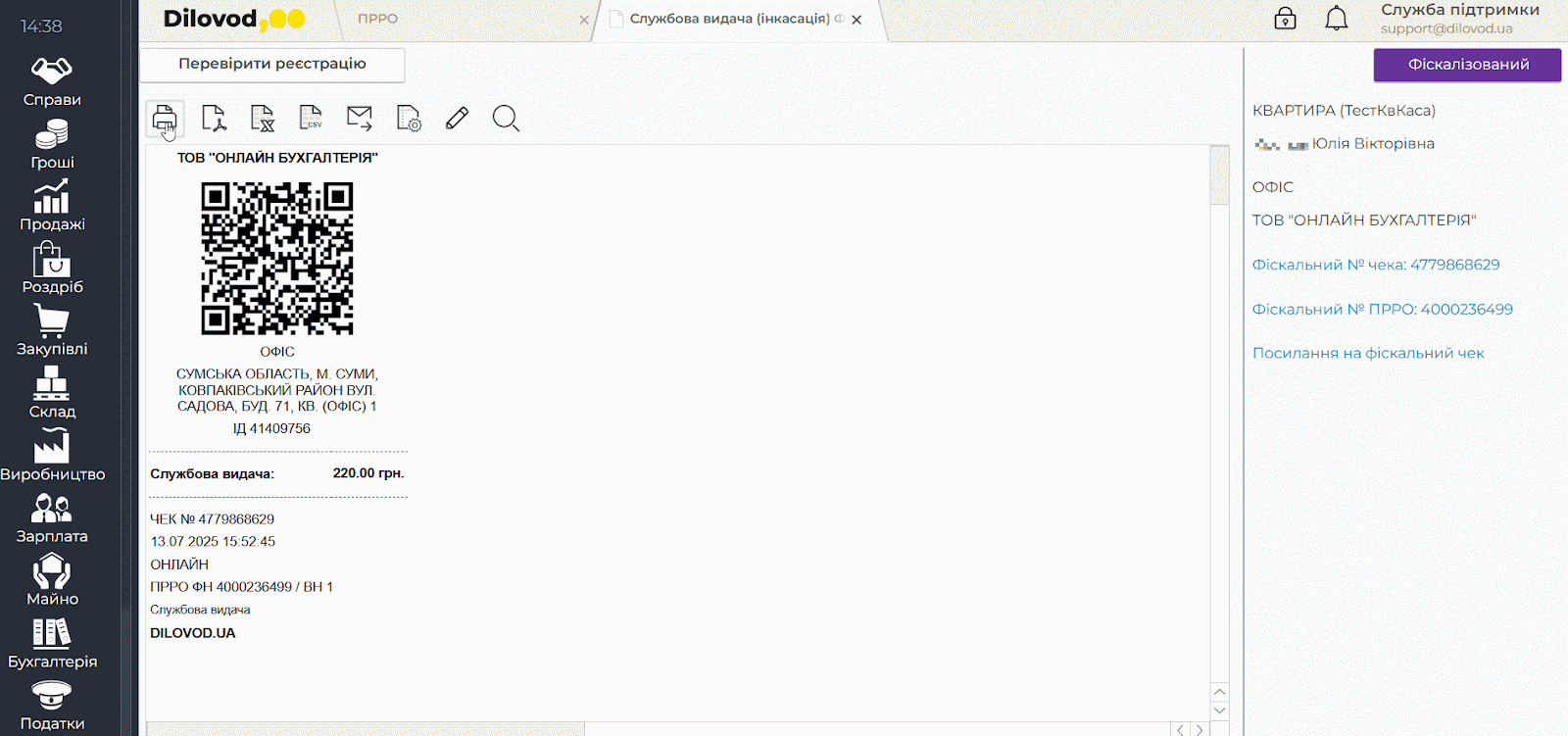Click the Фіскалізований status button

coord(1467,65)
